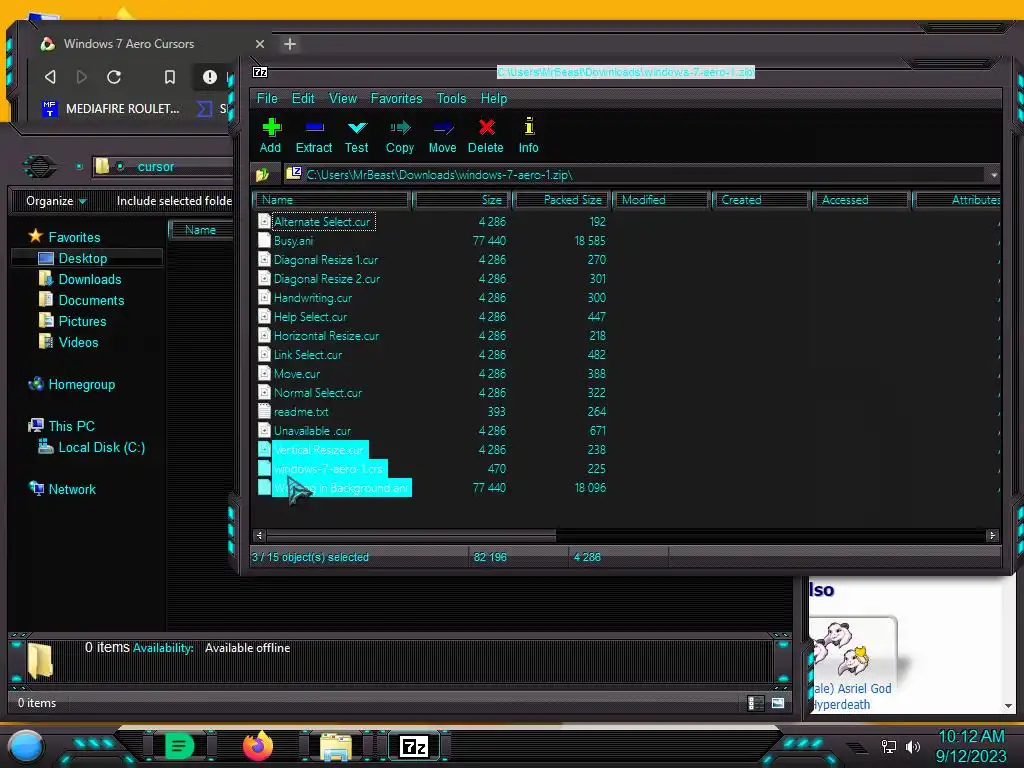Sort by the Created column header
1024x768 pixels.
[761, 200]
